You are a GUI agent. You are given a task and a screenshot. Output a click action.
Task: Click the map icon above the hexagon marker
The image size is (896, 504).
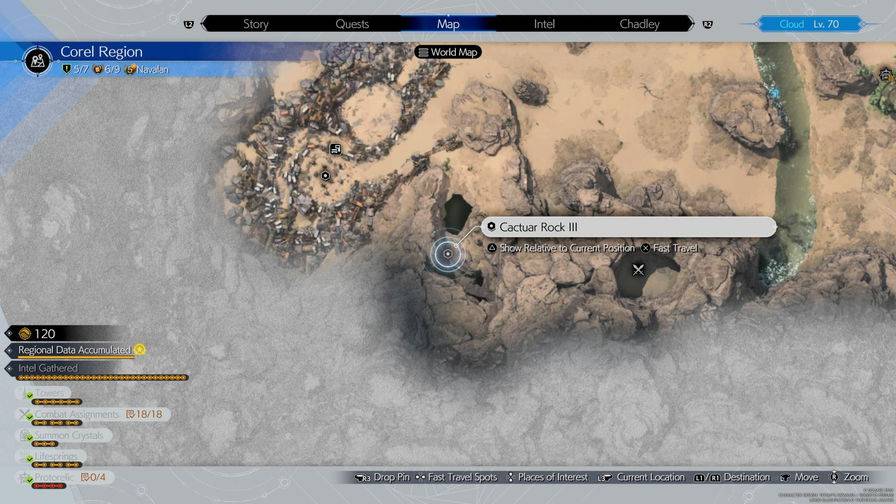coord(336,150)
